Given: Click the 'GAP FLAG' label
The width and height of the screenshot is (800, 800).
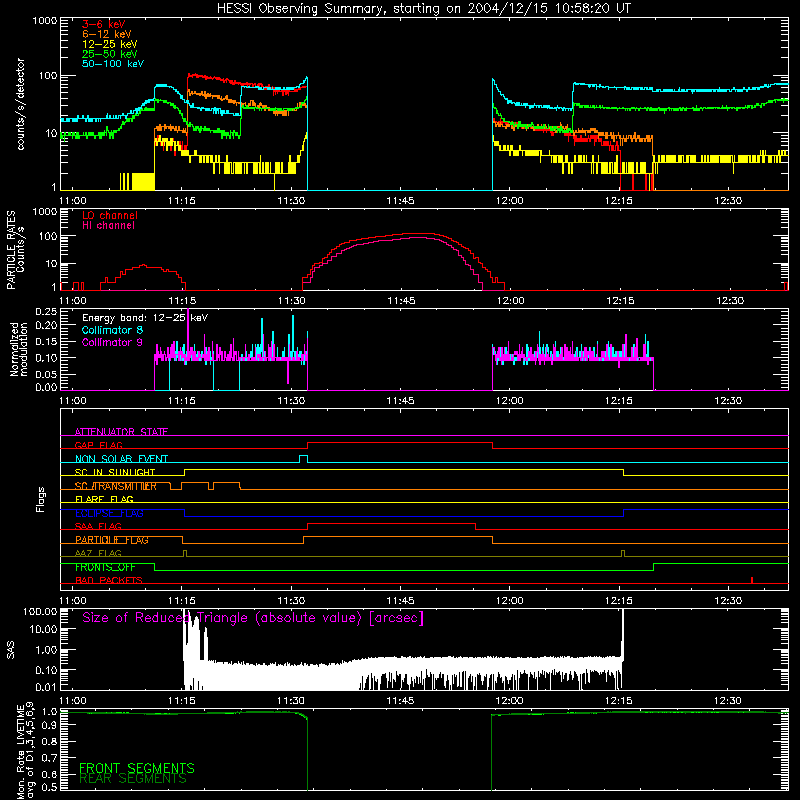Looking at the screenshot, I should 98,445.
